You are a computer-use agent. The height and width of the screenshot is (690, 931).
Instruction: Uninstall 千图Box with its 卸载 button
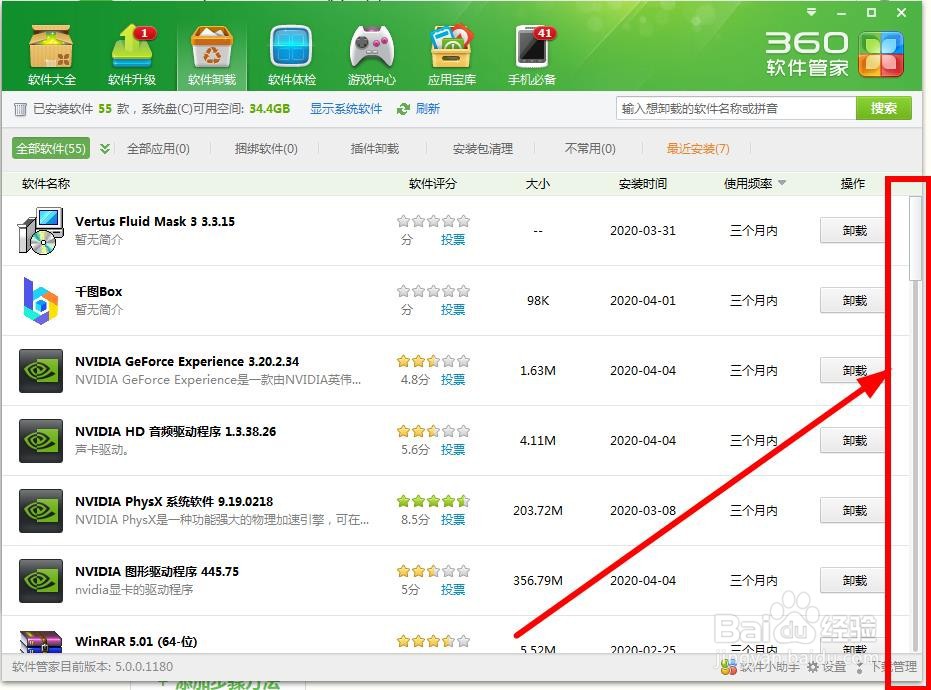[854, 300]
